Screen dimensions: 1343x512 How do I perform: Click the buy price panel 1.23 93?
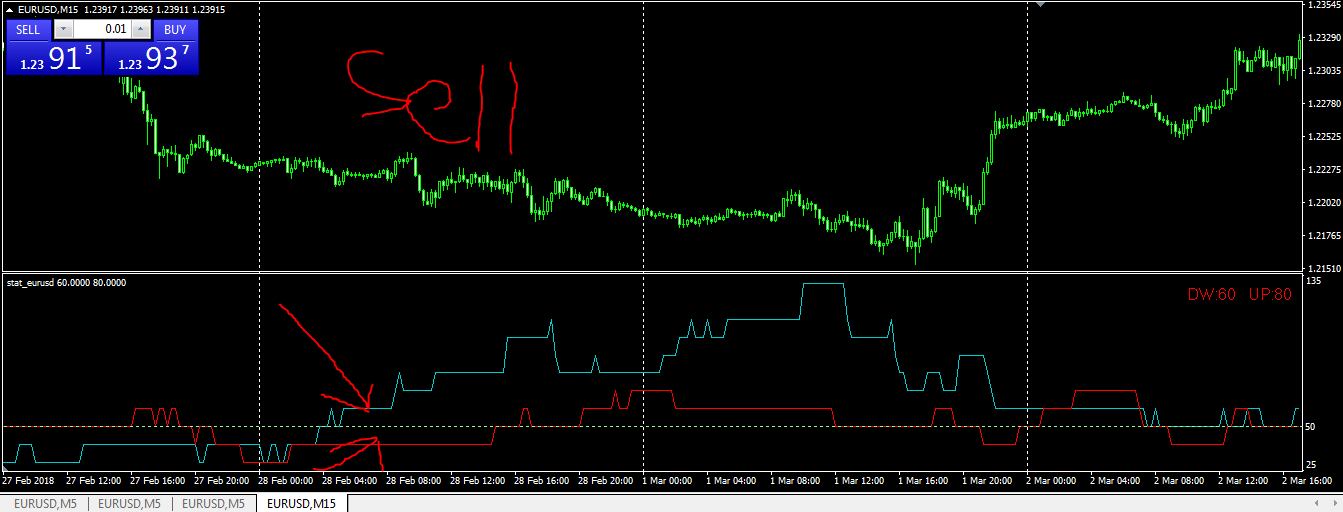tap(151, 58)
